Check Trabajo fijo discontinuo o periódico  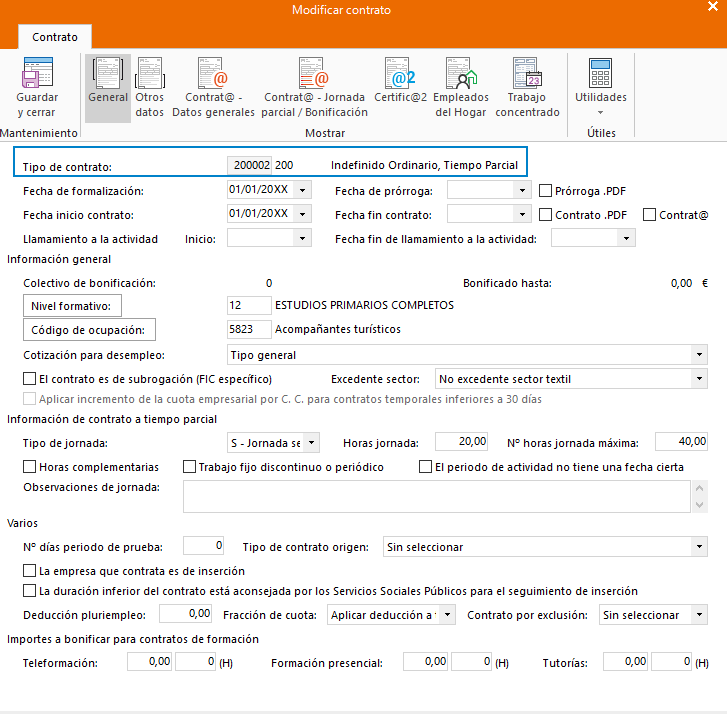pos(189,466)
